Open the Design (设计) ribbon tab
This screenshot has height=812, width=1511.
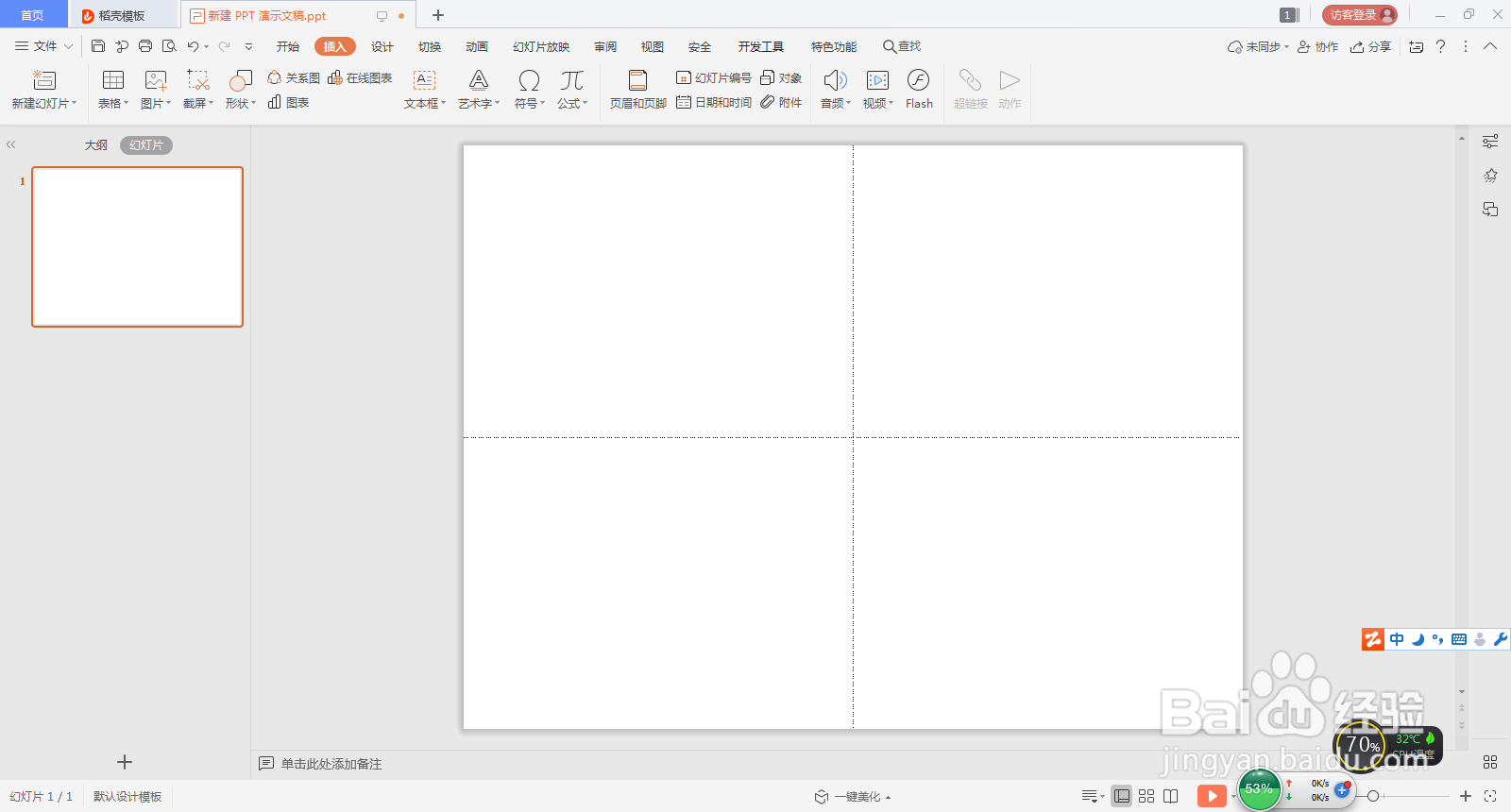pos(382,46)
